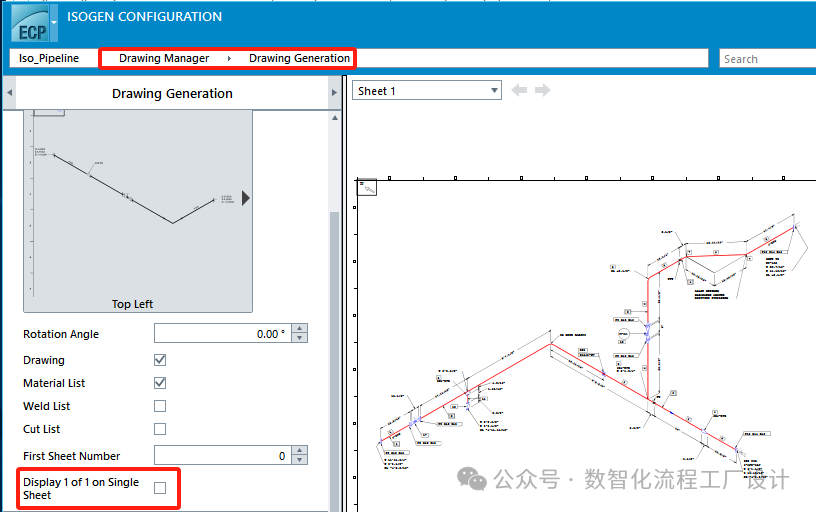Increase the Rotation Angle value
Image resolution: width=816 pixels, height=512 pixels.
coord(299,329)
